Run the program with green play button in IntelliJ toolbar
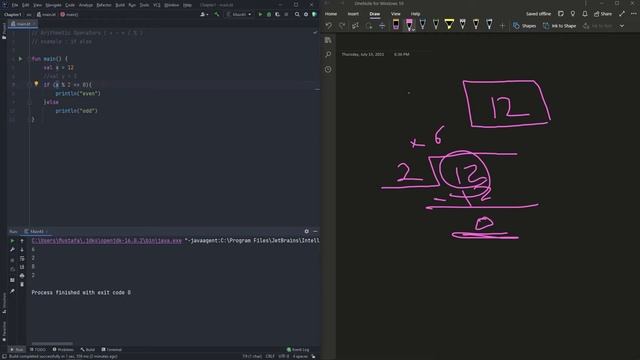This screenshot has height=360, width=640. click(x=260, y=14)
